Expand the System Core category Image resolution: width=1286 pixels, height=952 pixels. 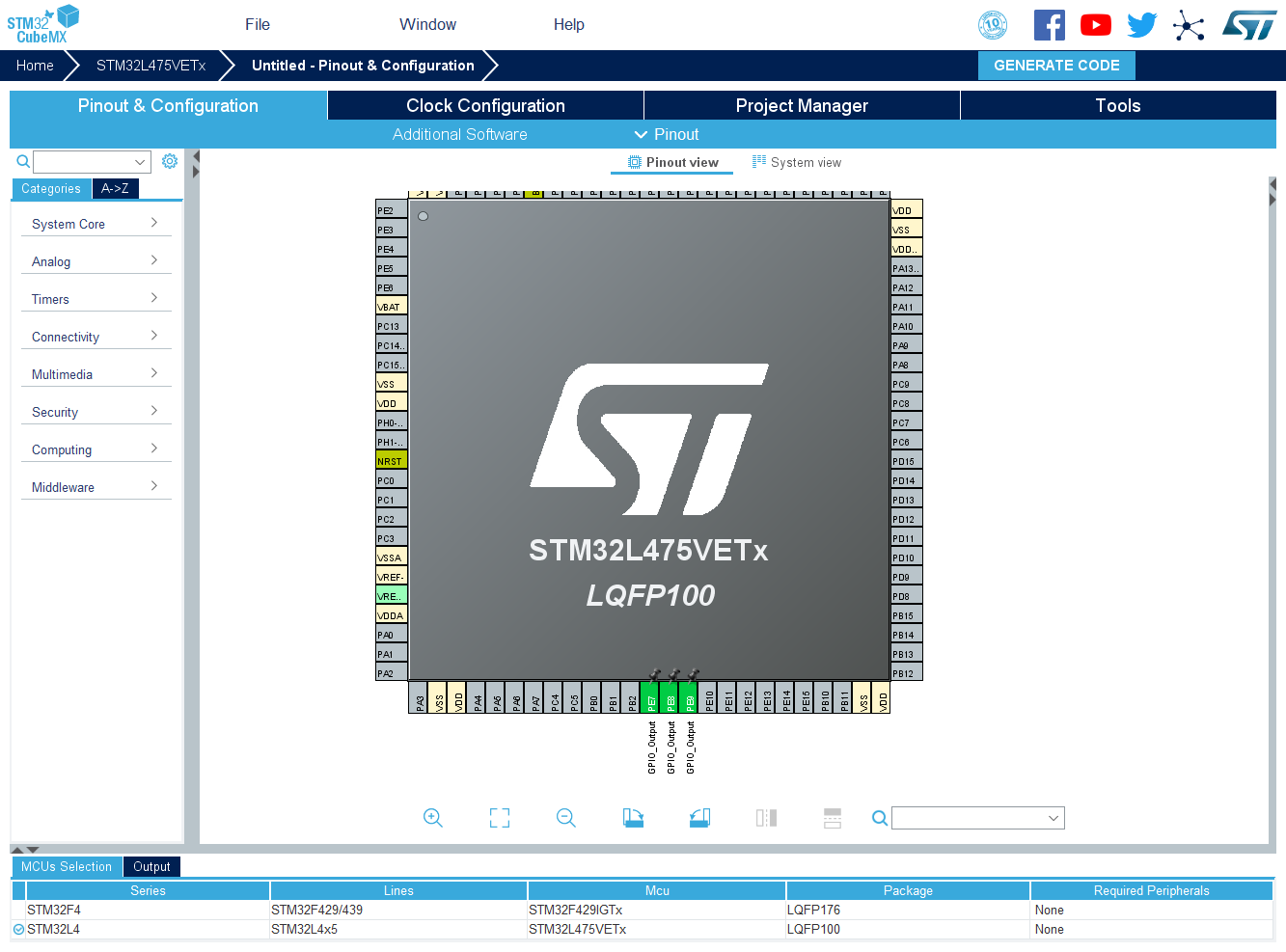click(96, 224)
